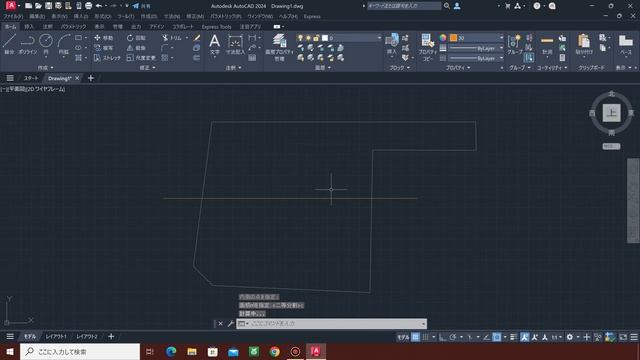Click the Group (グループ) icon
This screenshot has height=360, width=640.
tap(515, 44)
